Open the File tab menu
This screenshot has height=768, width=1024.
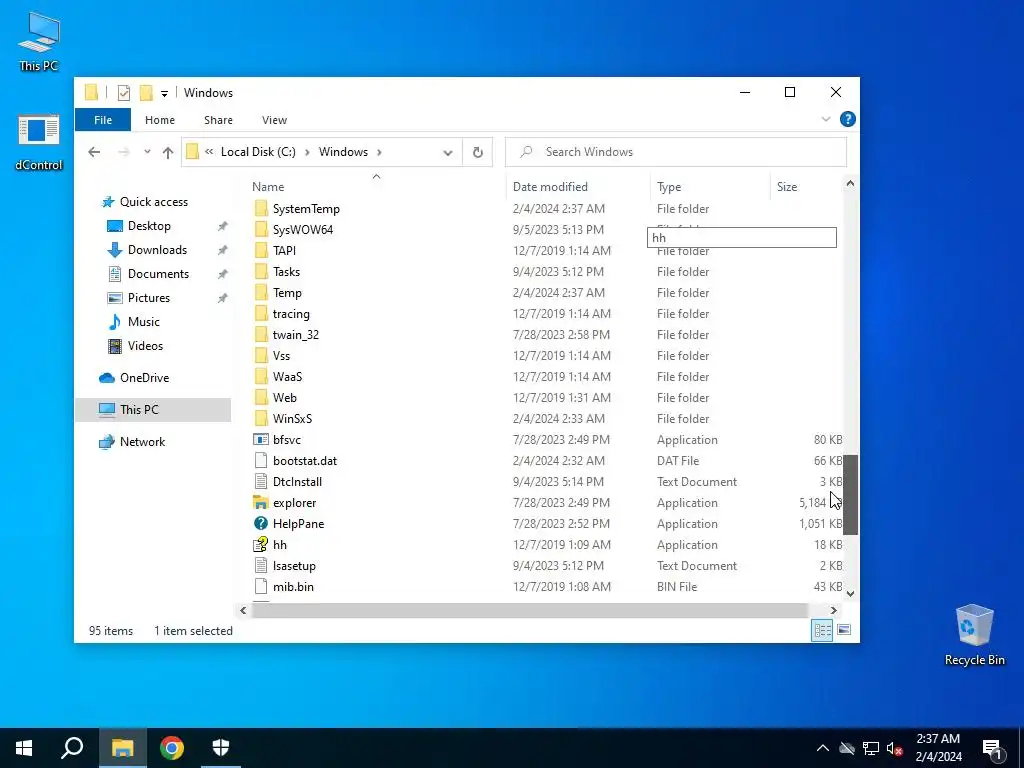coord(103,120)
